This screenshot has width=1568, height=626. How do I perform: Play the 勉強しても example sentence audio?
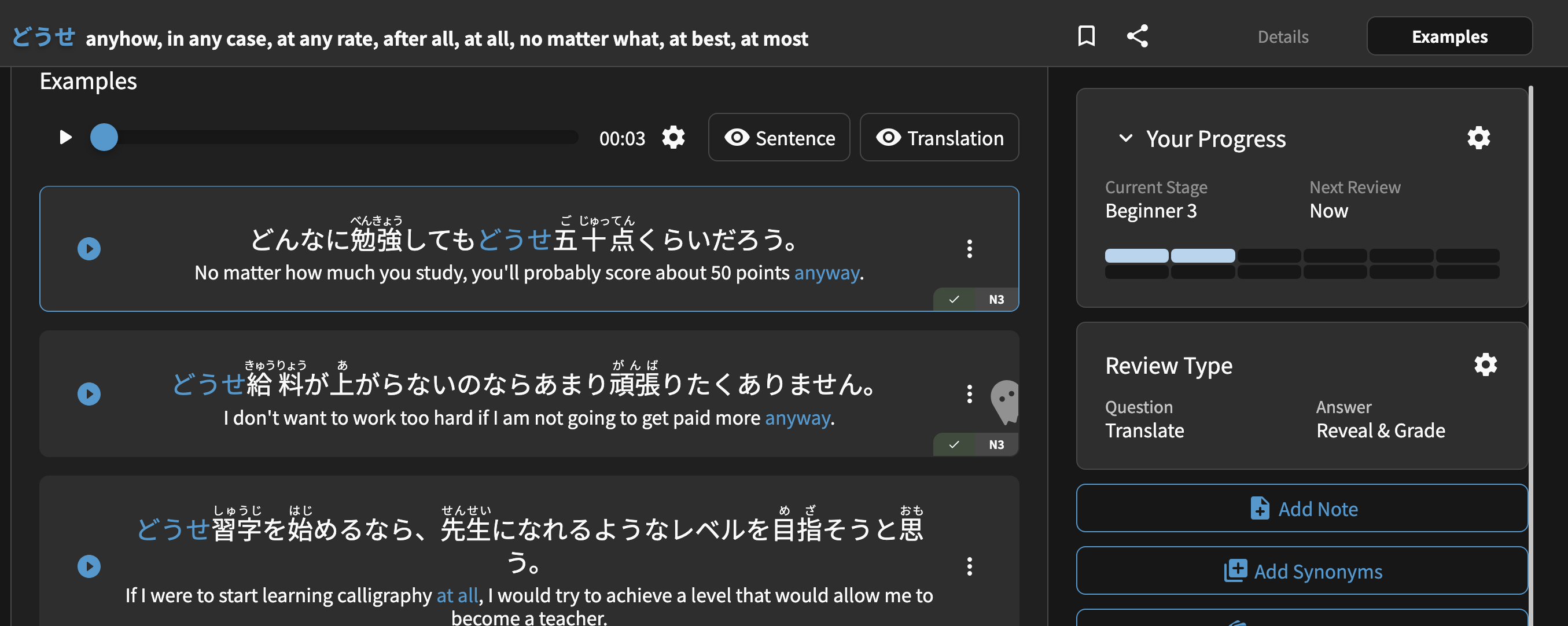pyautogui.click(x=89, y=248)
